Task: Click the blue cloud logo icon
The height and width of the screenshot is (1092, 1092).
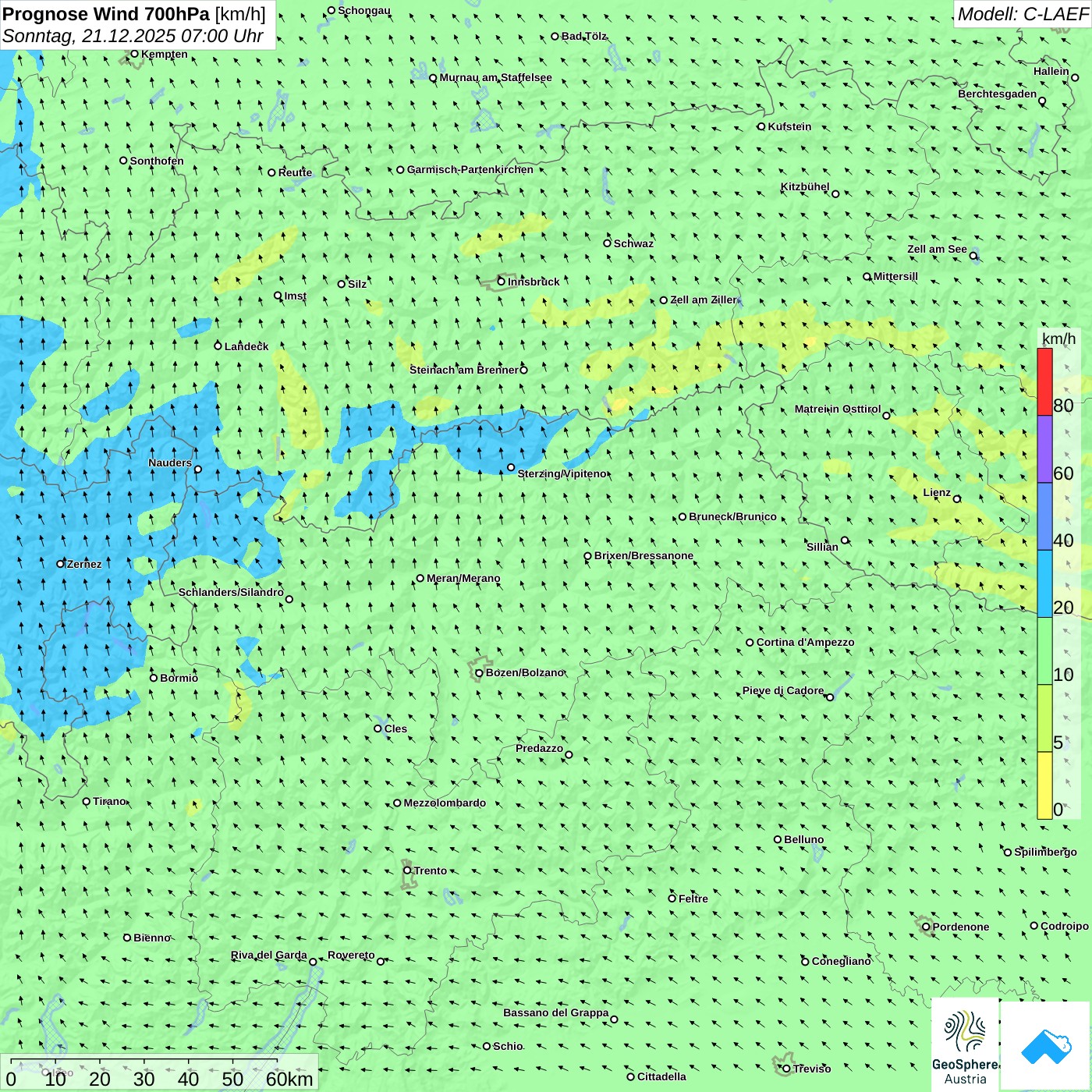Action: 1046,1047
